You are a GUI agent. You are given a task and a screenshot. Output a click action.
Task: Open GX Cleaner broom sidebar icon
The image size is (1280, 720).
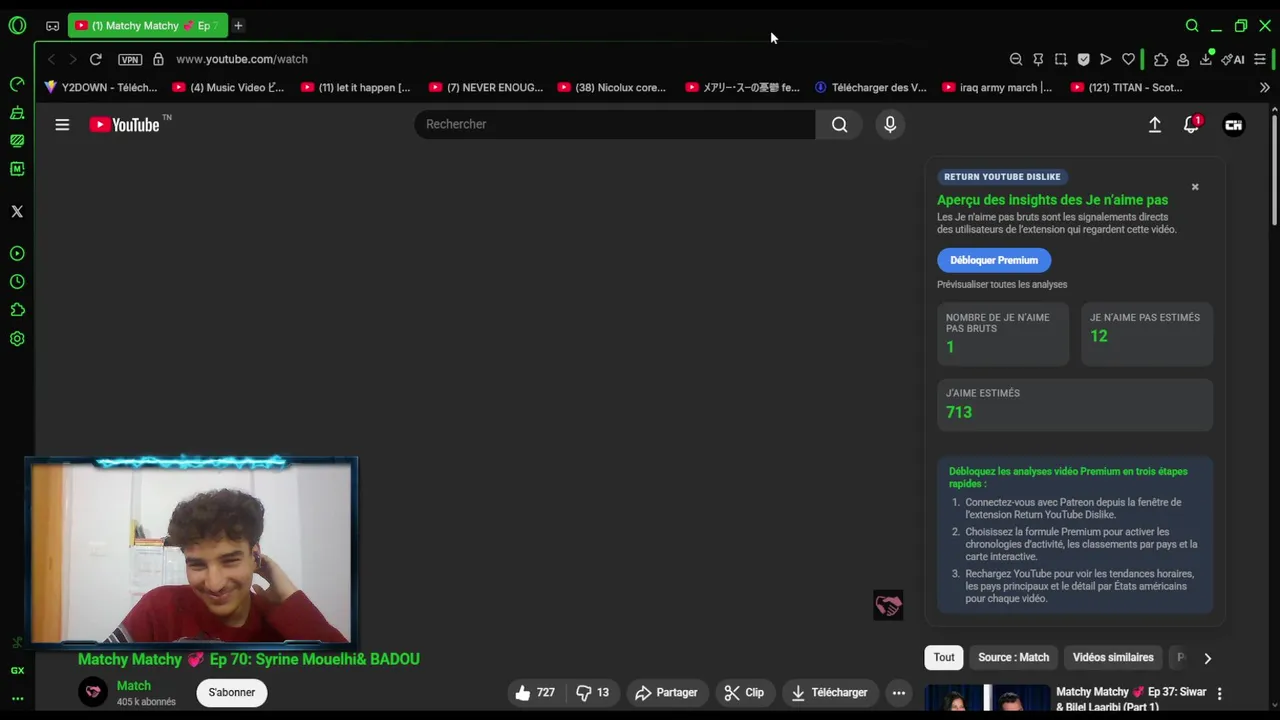[17, 113]
